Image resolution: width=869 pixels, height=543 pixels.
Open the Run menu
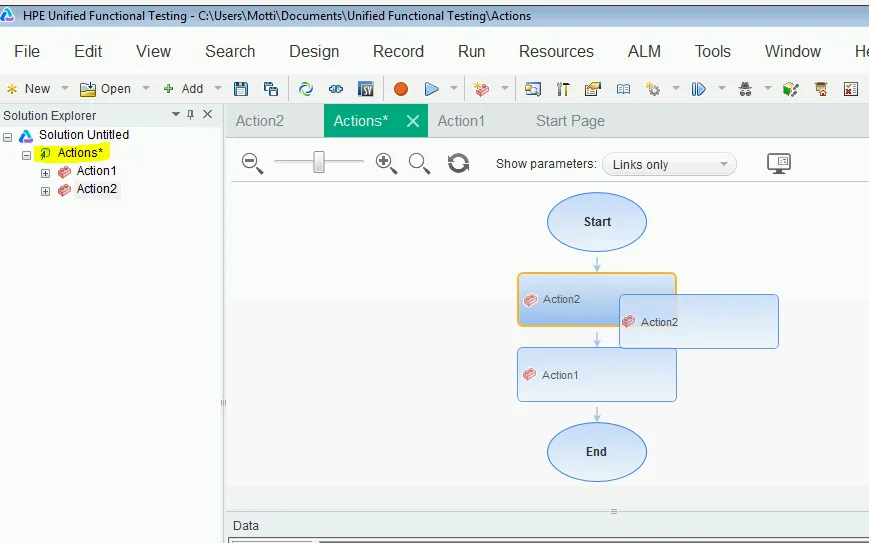tap(471, 52)
